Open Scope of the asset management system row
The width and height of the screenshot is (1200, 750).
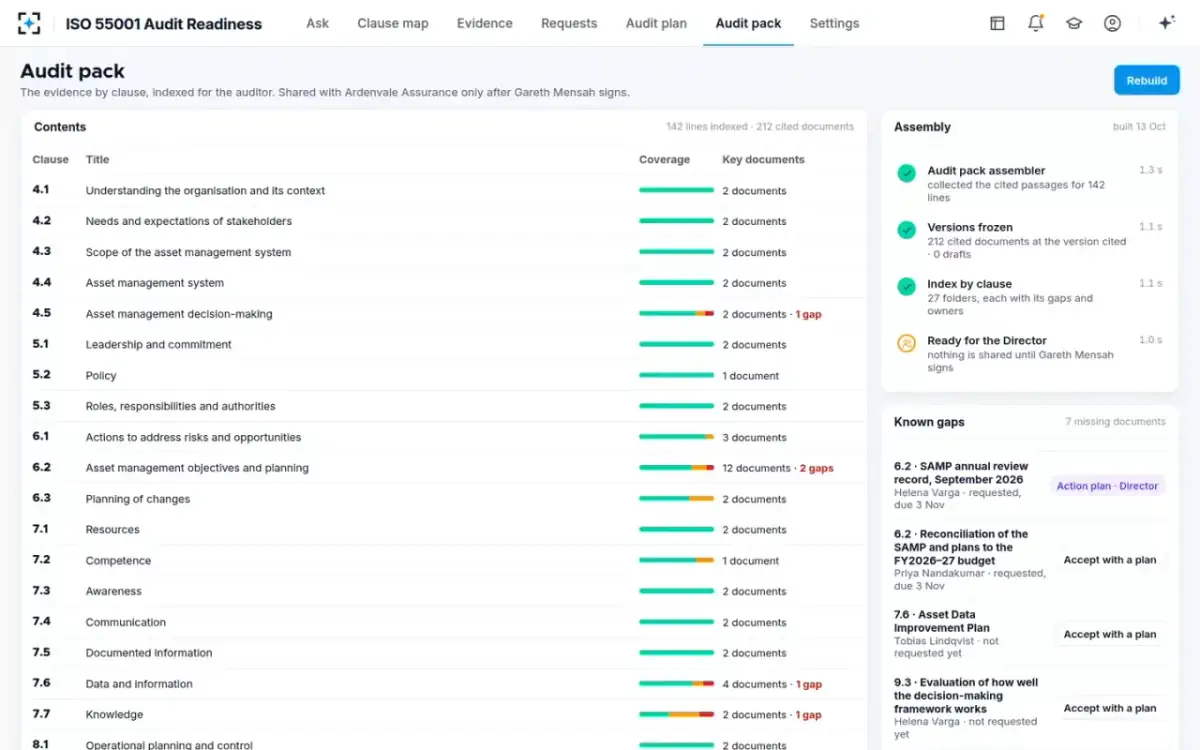444,252
